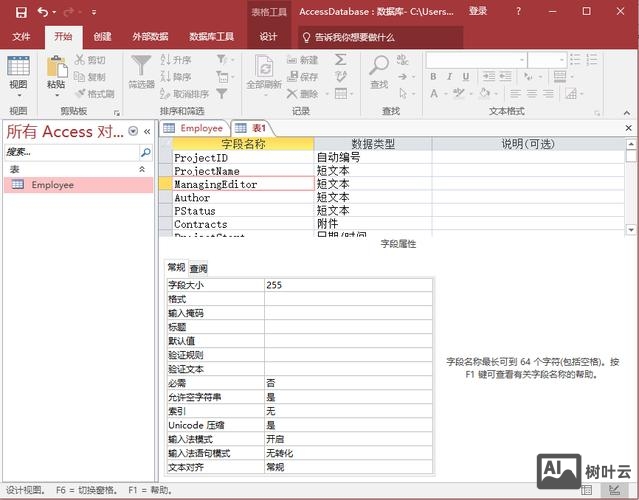Click the navigation pane 搜索 box
This screenshot has height=500, width=639.
point(71,152)
